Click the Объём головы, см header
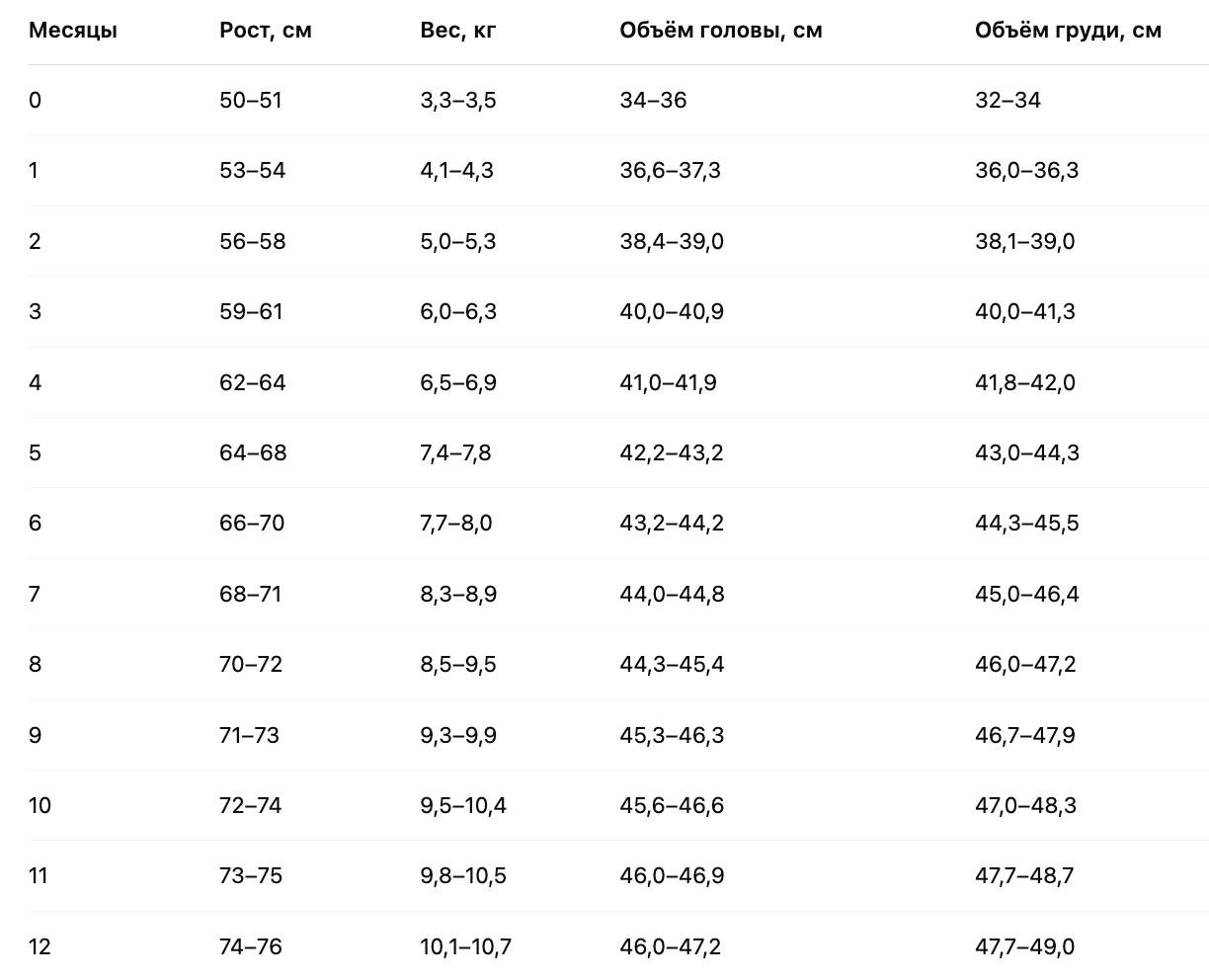The width and height of the screenshot is (1209, 980). (x=721, y=31)
